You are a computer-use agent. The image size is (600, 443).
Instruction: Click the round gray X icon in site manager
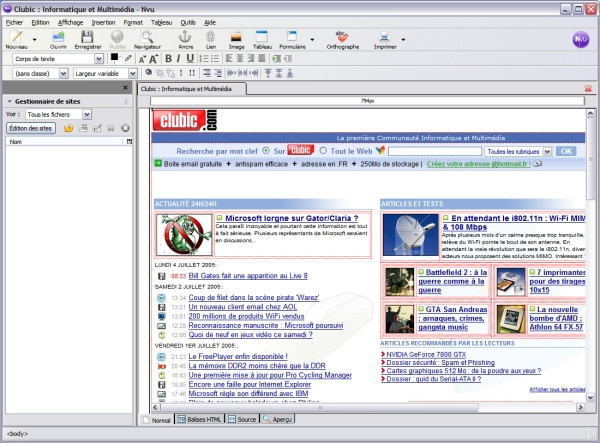[125, 128]
